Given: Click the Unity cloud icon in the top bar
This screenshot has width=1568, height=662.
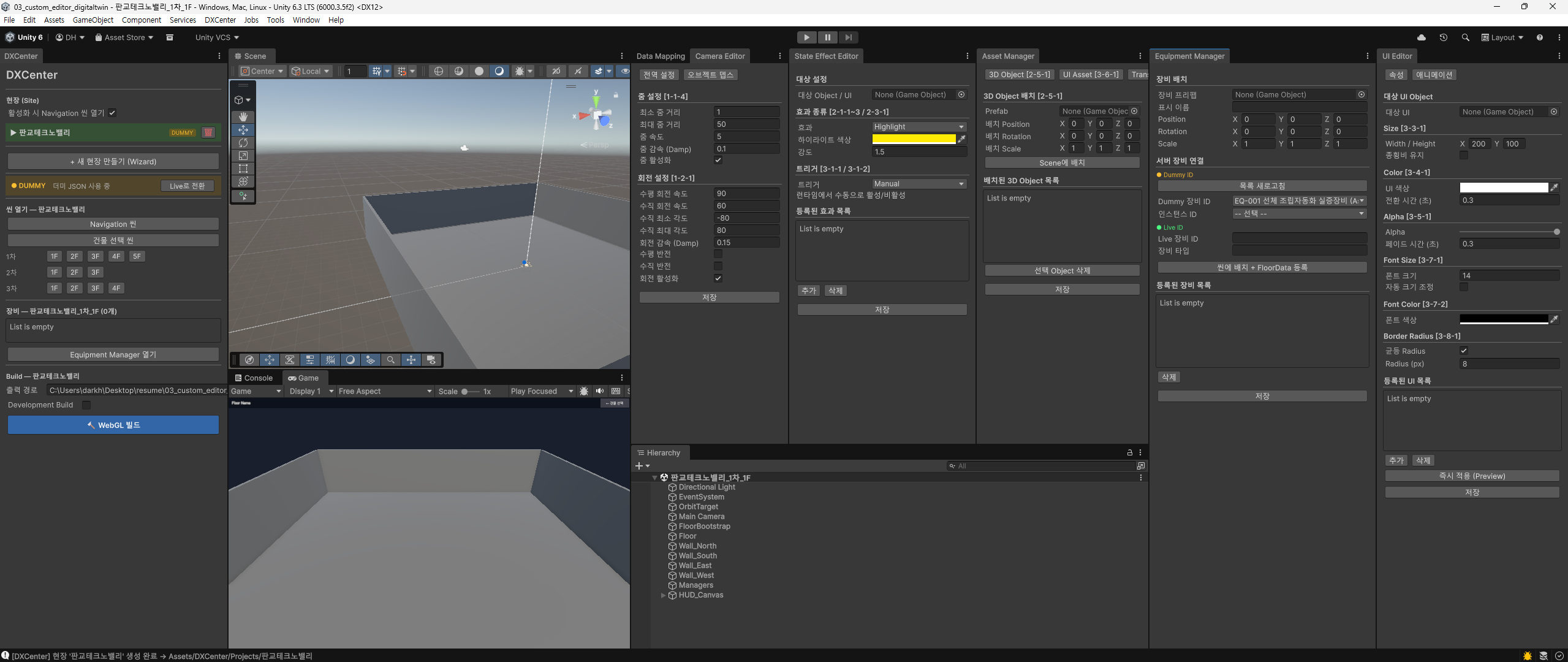Looking at the screenshot, I should pos(1420,37).
